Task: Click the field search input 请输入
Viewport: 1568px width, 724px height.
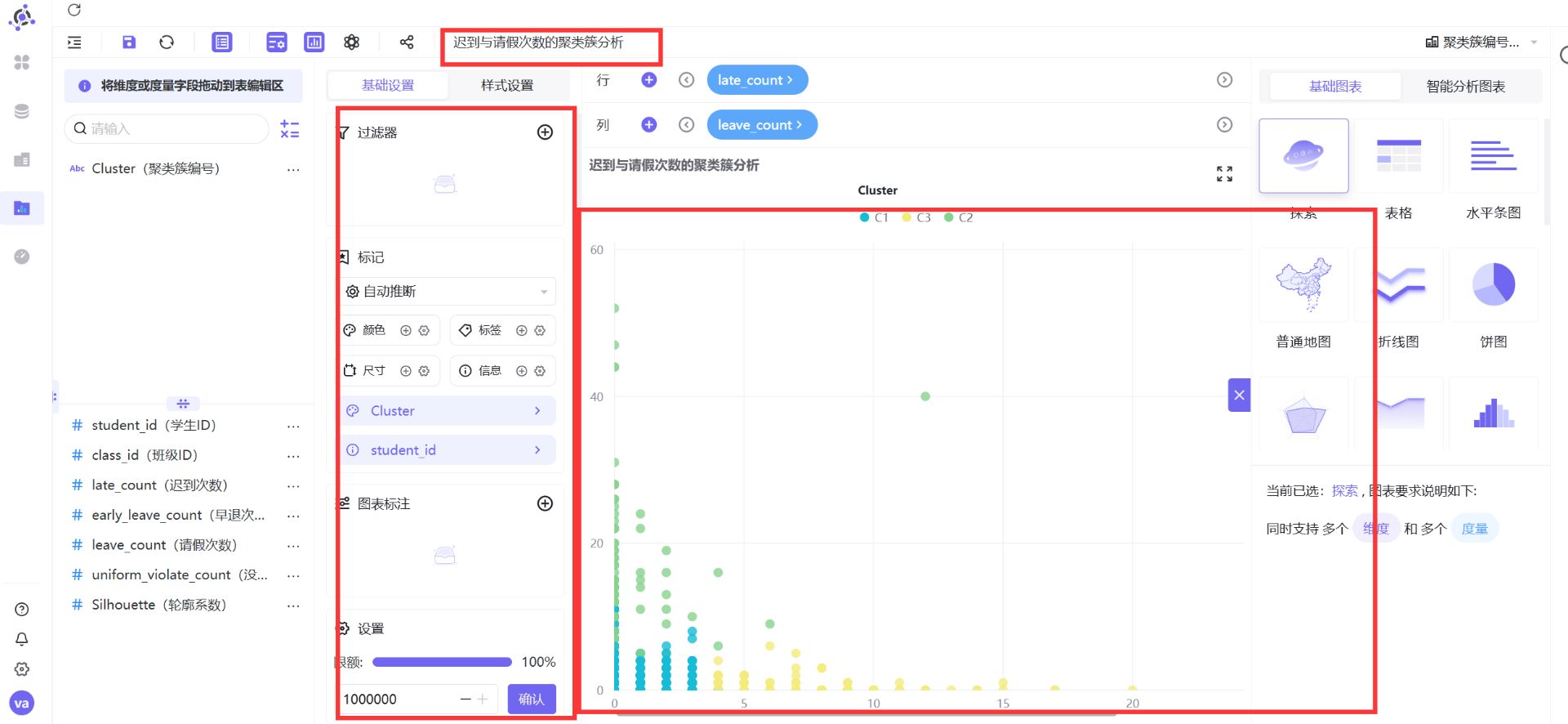Action: pyautogui.click(x=167, y=129)
